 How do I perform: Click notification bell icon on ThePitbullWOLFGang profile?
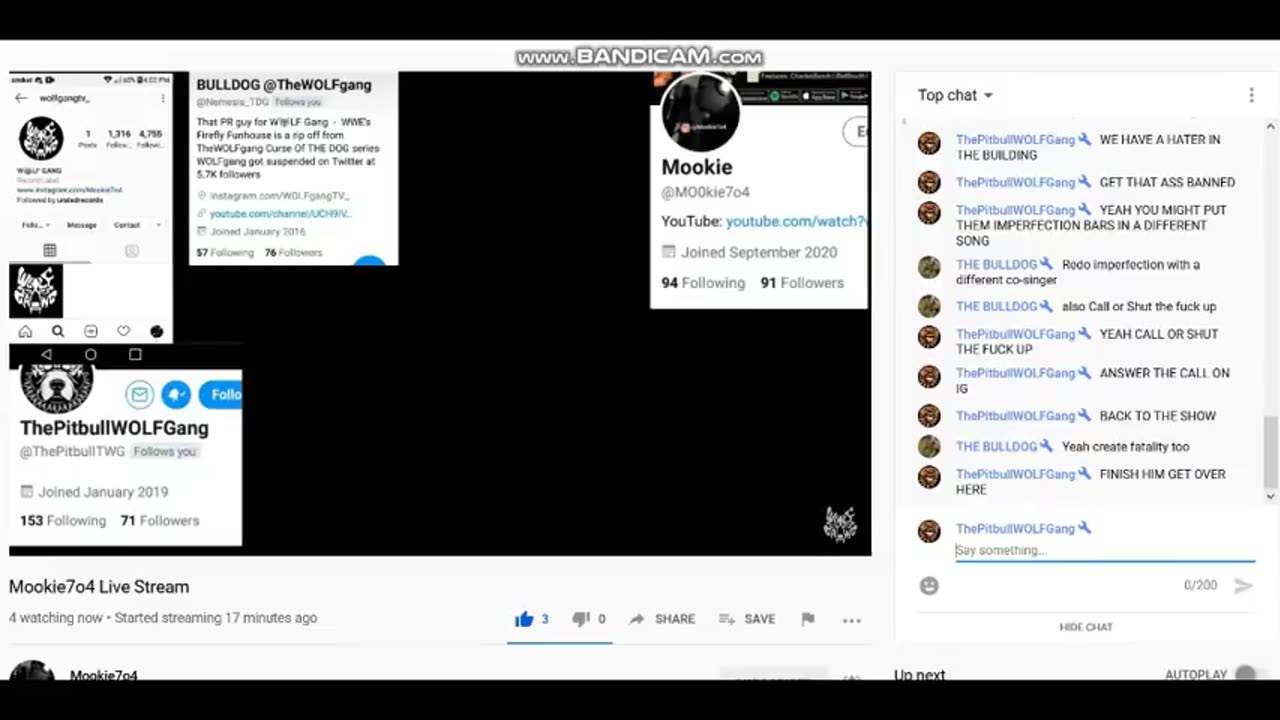(x=176, y=395)
